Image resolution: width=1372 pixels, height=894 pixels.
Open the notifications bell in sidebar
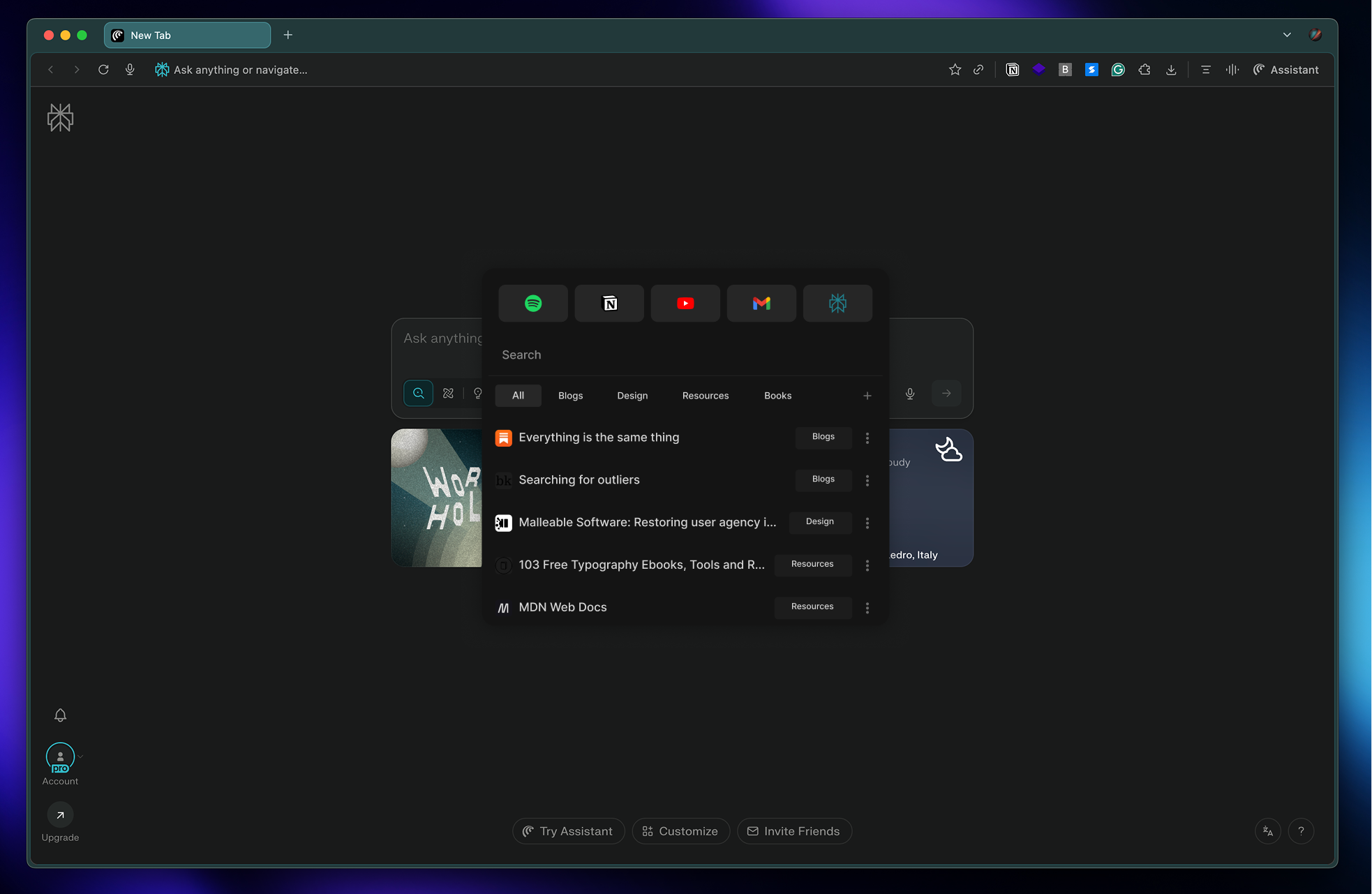click(60, 715)
